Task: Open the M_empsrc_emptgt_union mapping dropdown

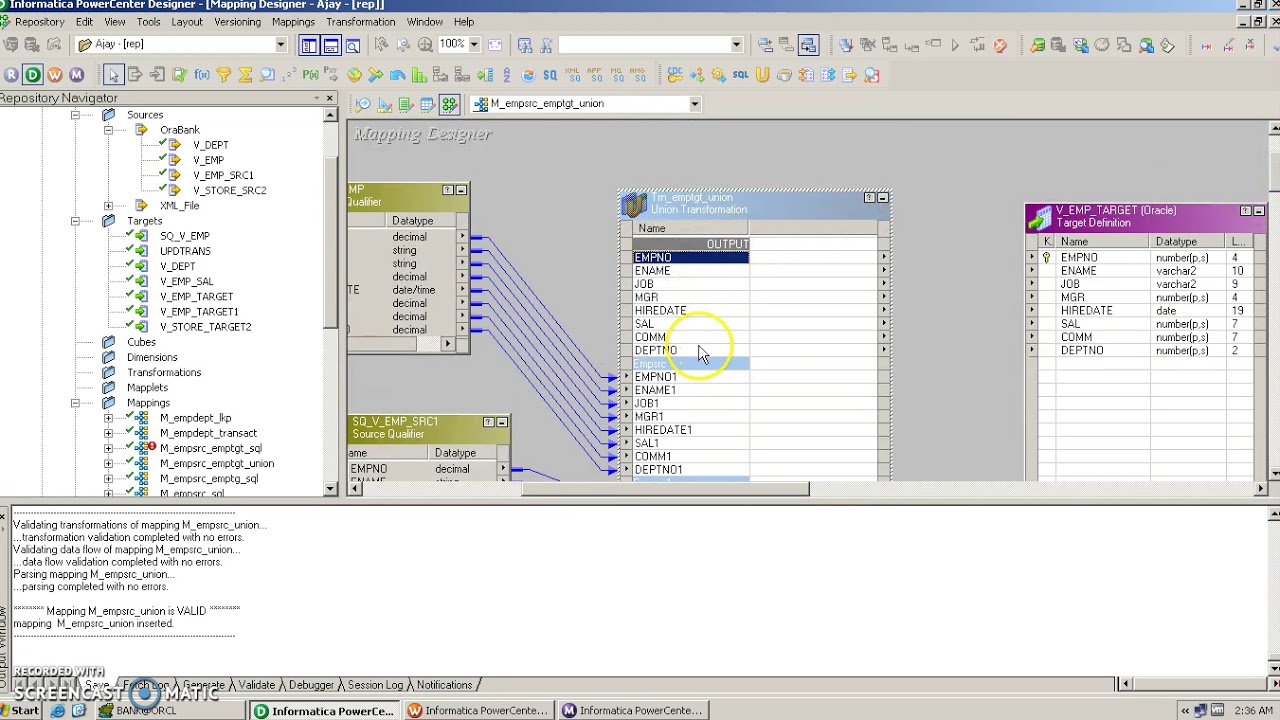Action: (x=694, y=104)
